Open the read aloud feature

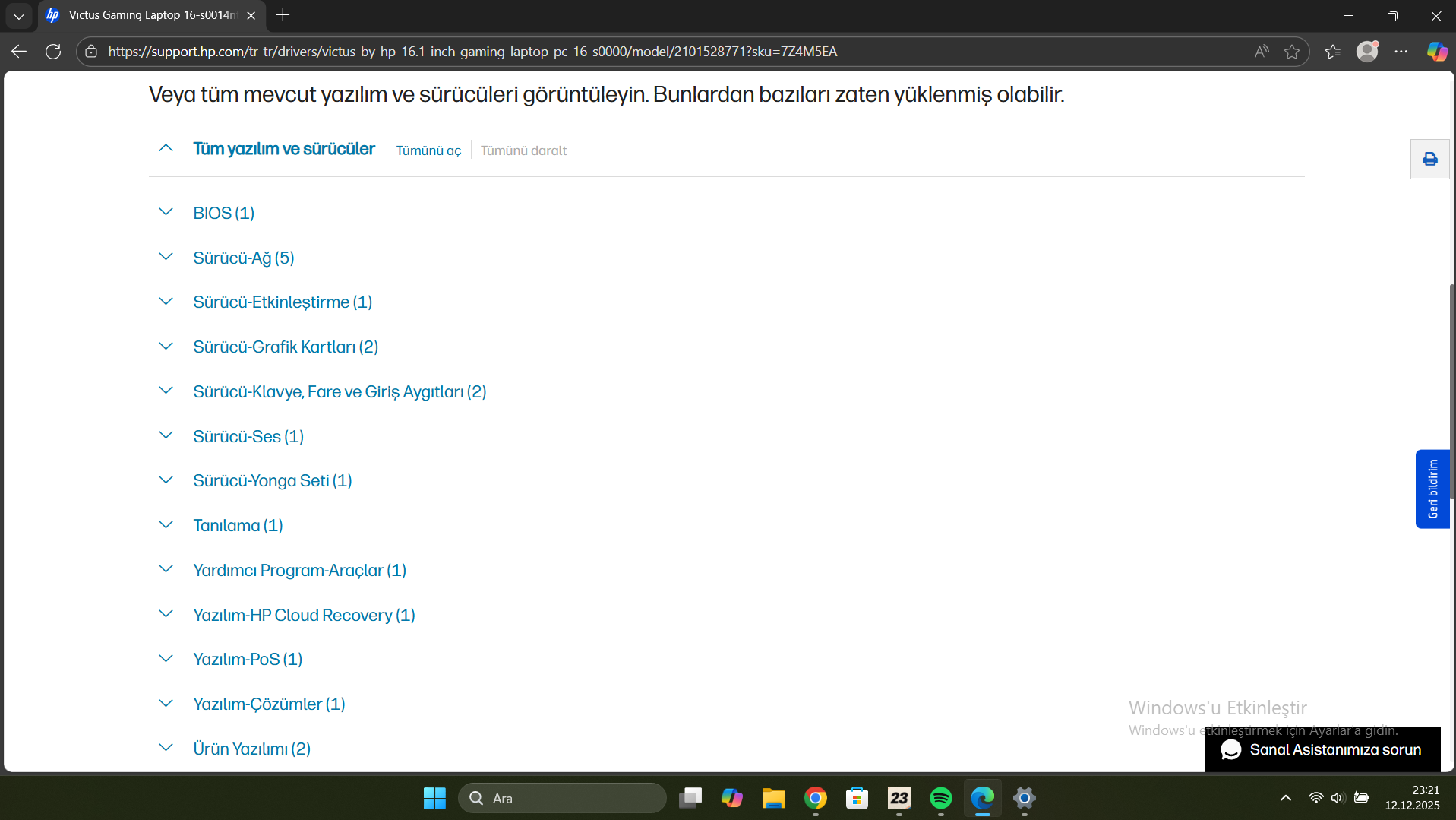coord(1262,52)
